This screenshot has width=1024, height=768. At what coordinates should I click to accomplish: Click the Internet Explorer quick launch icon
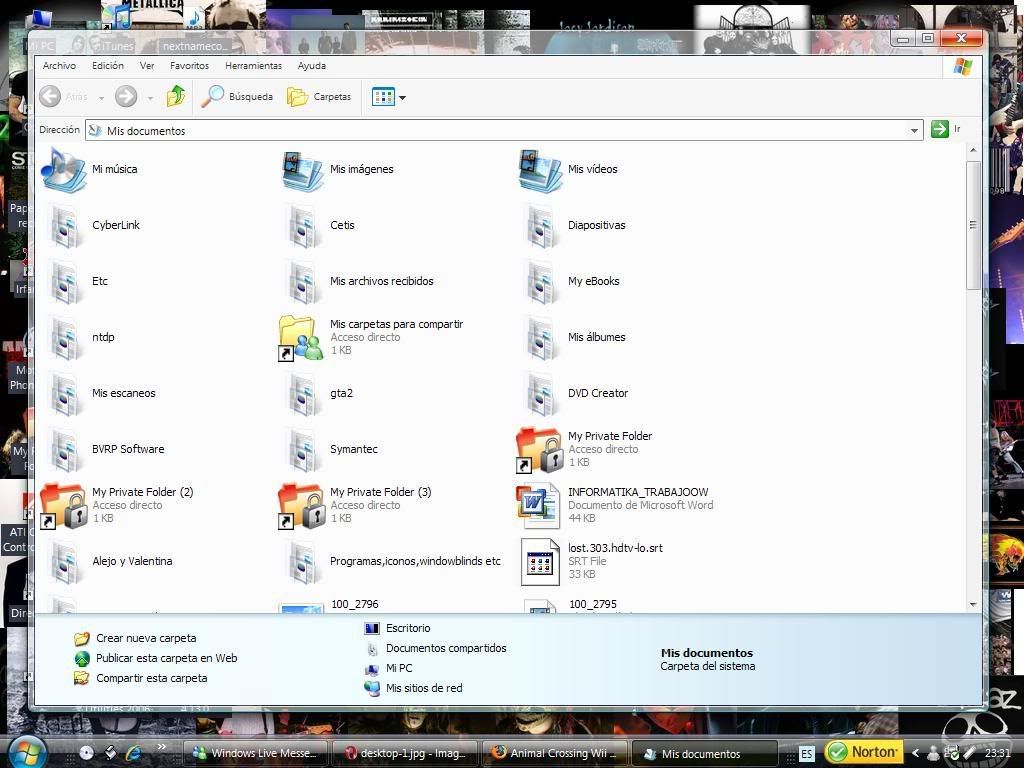pos(135,752)
